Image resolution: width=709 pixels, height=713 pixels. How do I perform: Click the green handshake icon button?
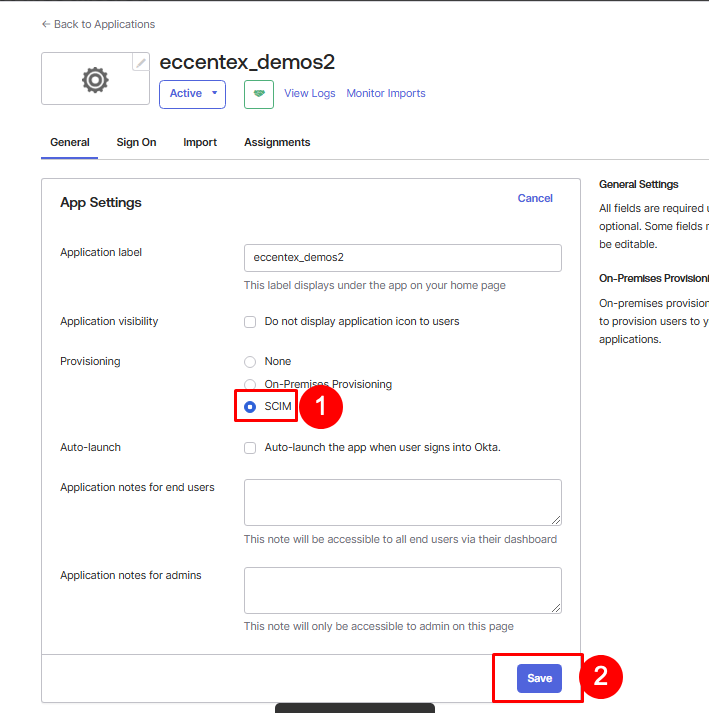(259, 94)
